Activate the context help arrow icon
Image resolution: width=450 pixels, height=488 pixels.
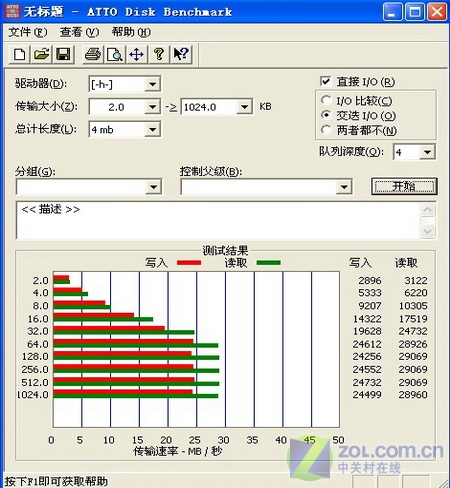coord(181,54)
